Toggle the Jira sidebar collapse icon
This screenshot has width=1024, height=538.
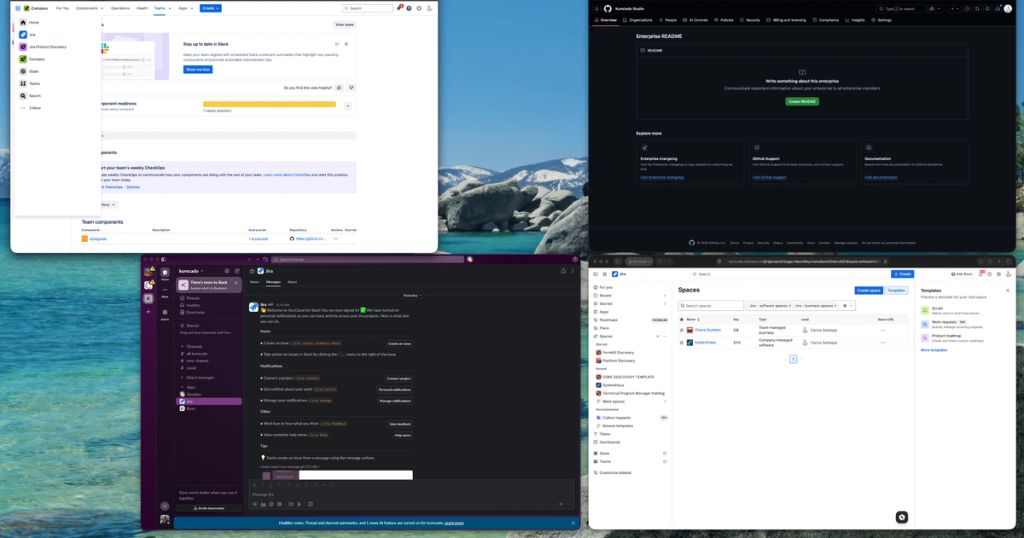tap(596, 274)
